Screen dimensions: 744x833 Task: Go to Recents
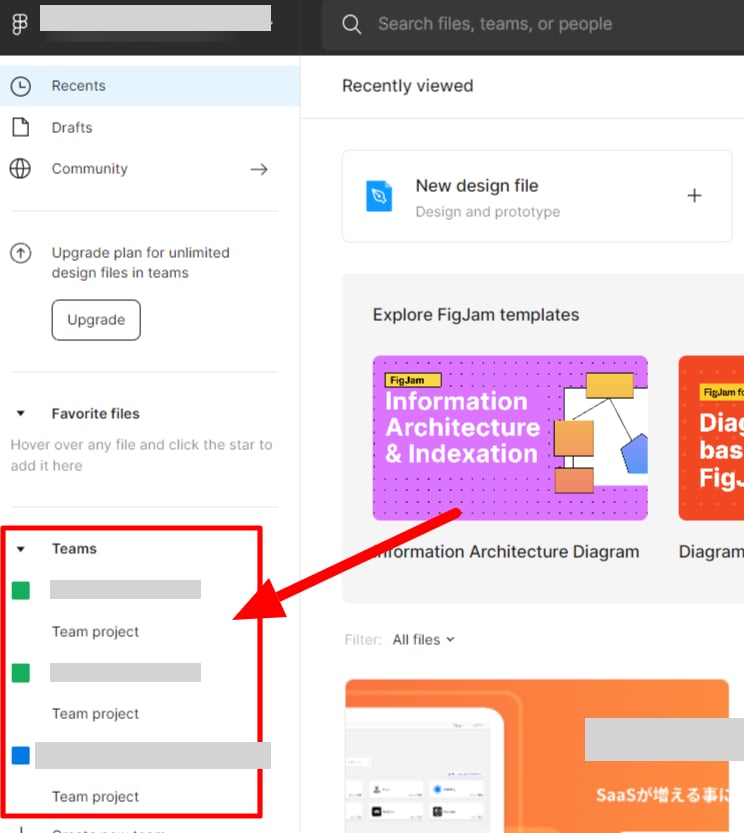tap(150, 86)
